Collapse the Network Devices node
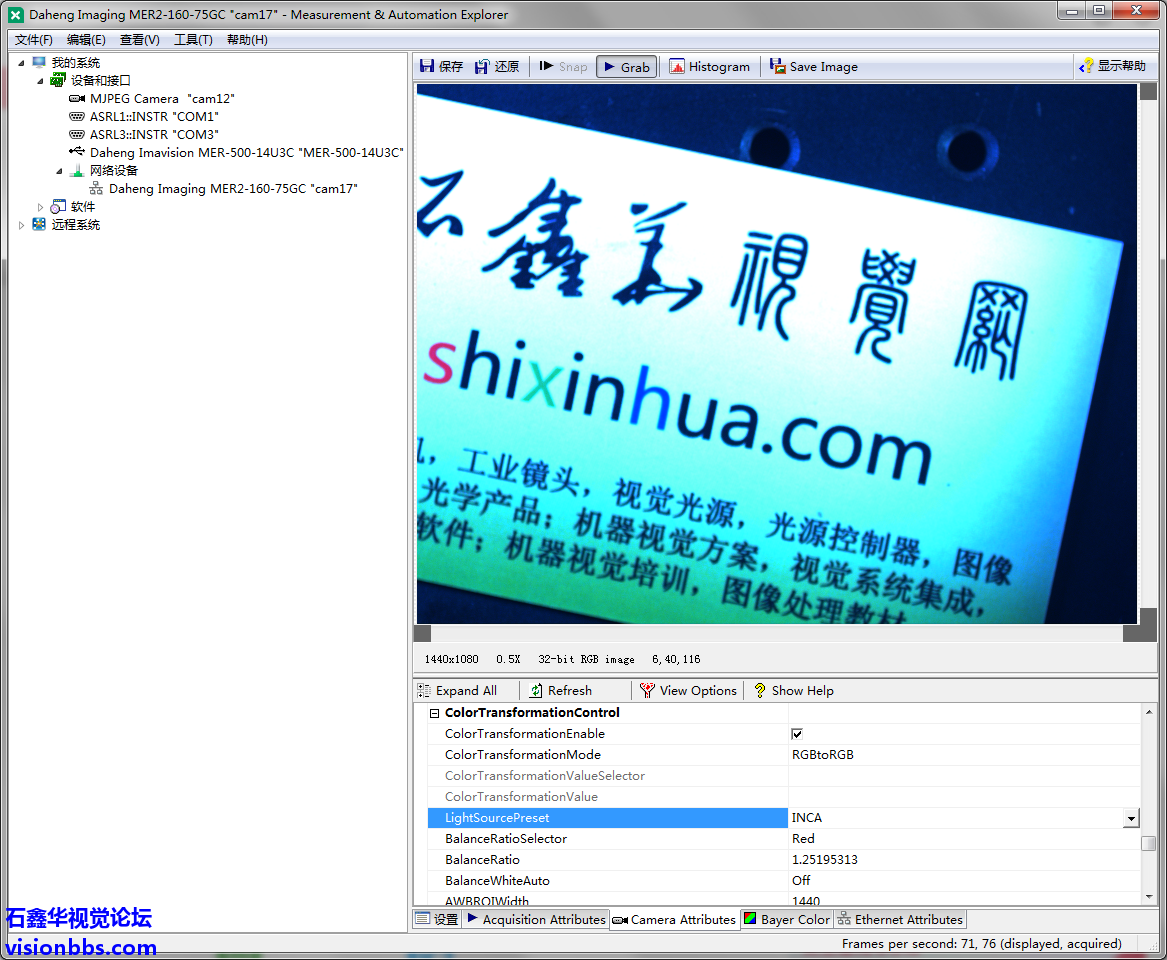 click(x=60, y=171)
